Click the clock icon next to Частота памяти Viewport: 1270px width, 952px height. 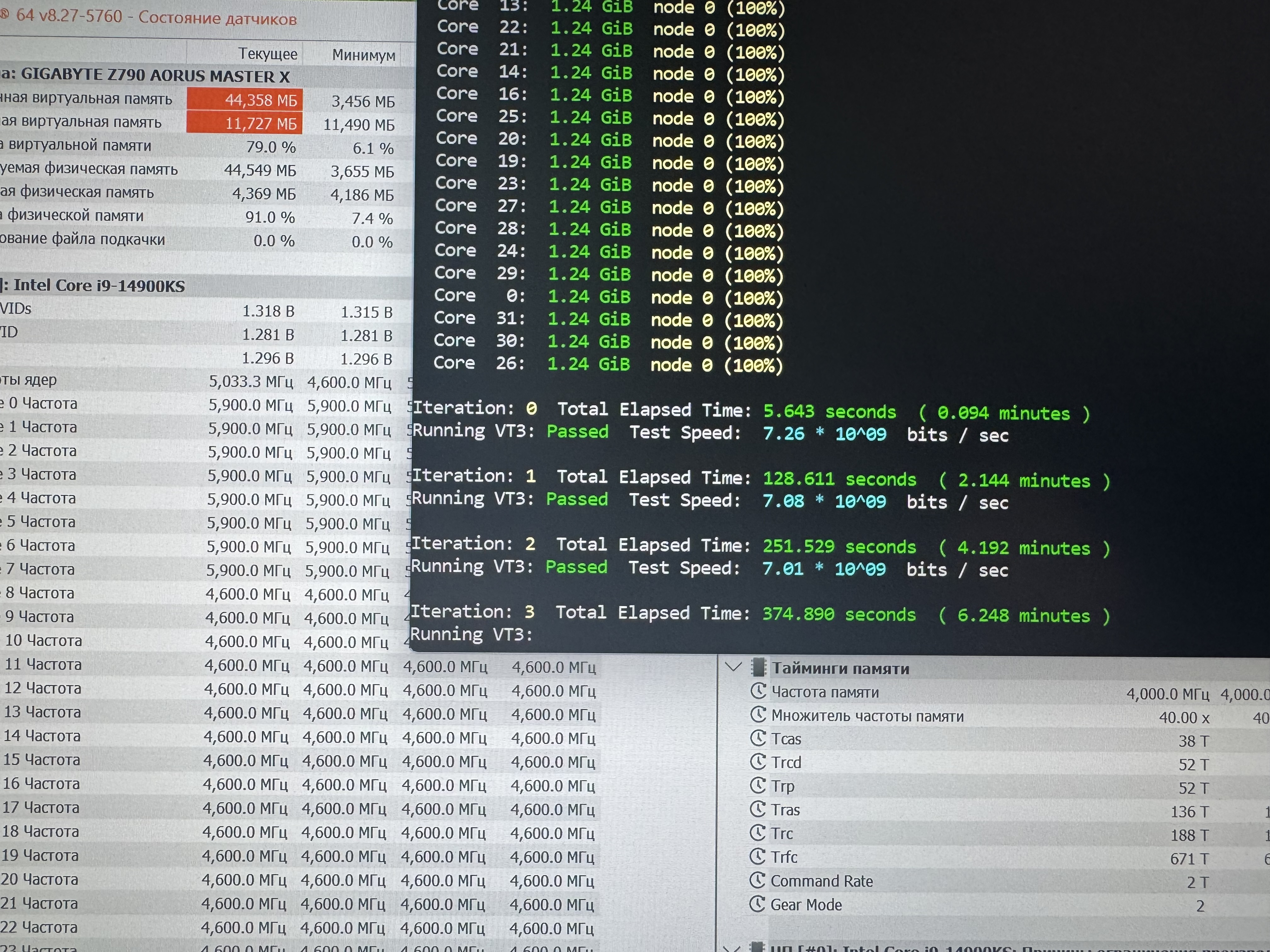tap(758, 691)
